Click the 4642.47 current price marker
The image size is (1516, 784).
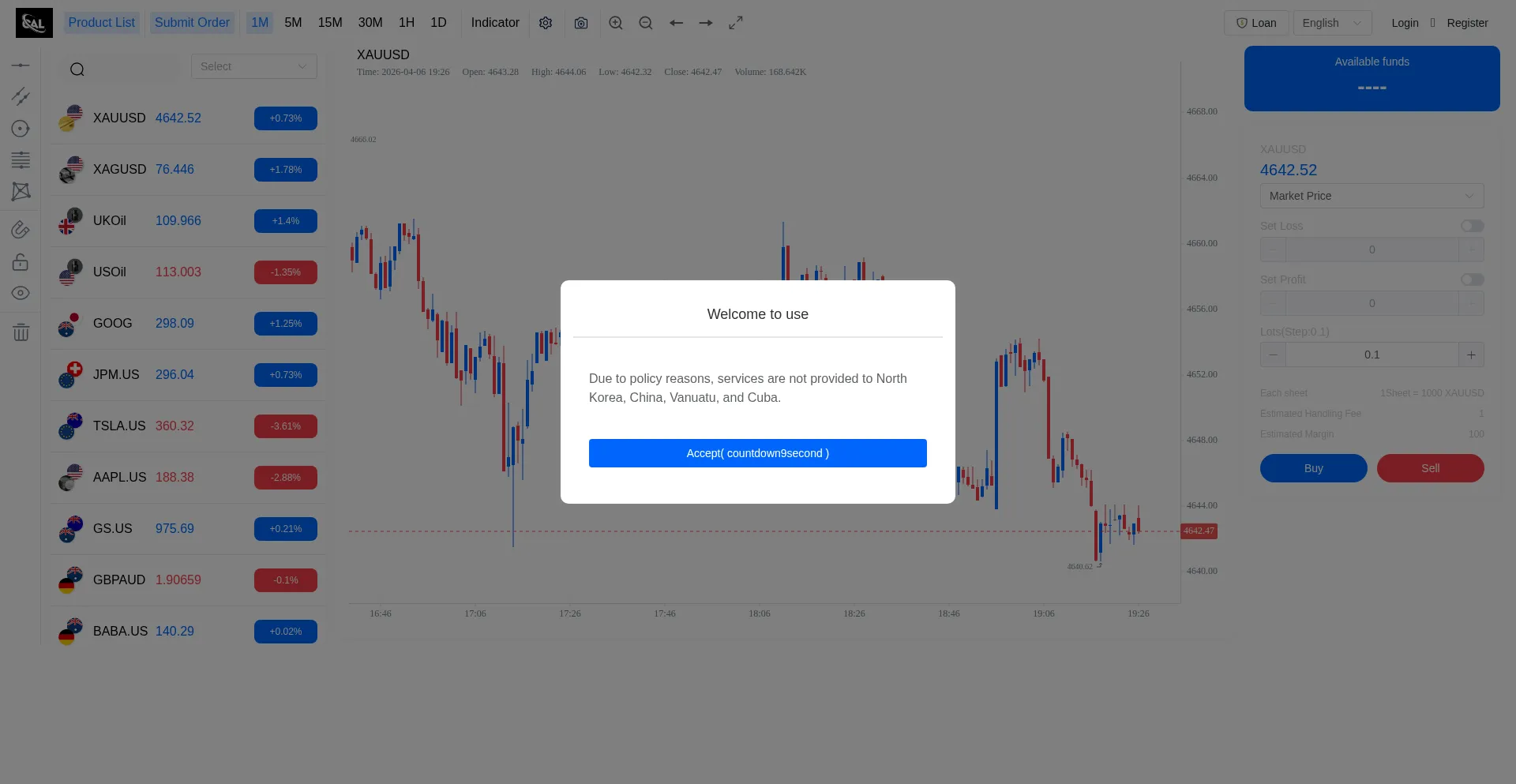point(1199,531)
